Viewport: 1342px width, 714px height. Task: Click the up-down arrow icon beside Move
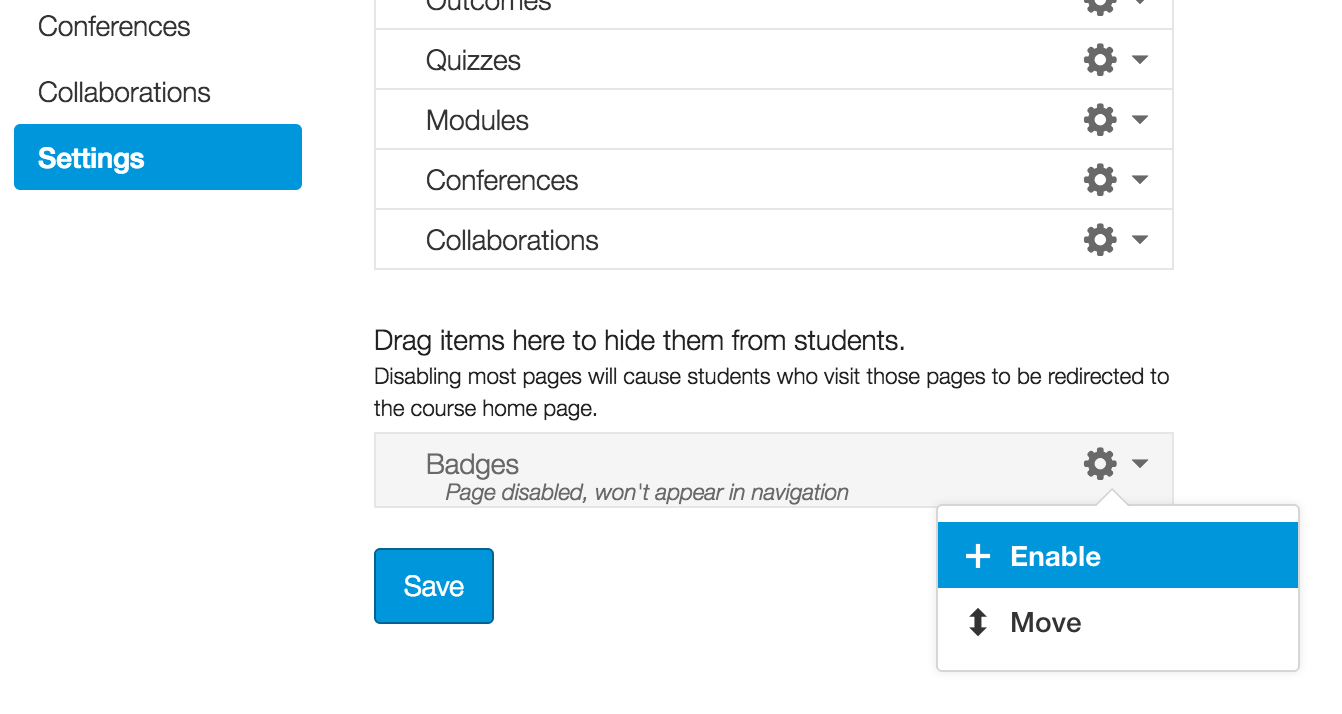point(977,623)
